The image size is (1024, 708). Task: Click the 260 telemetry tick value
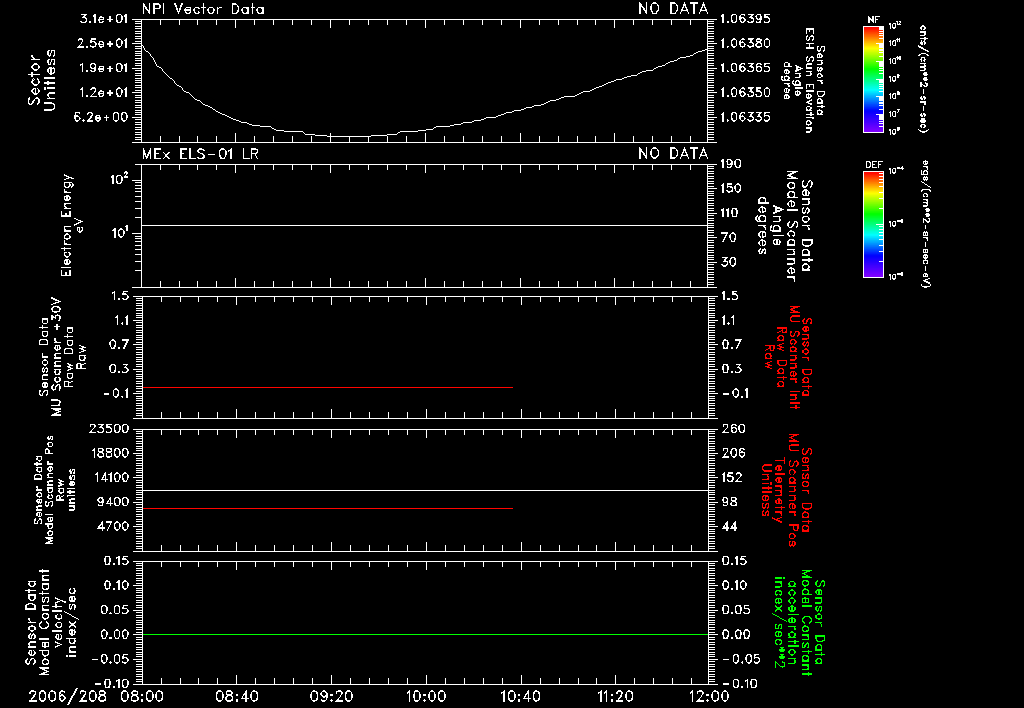(x=733, y=429)
